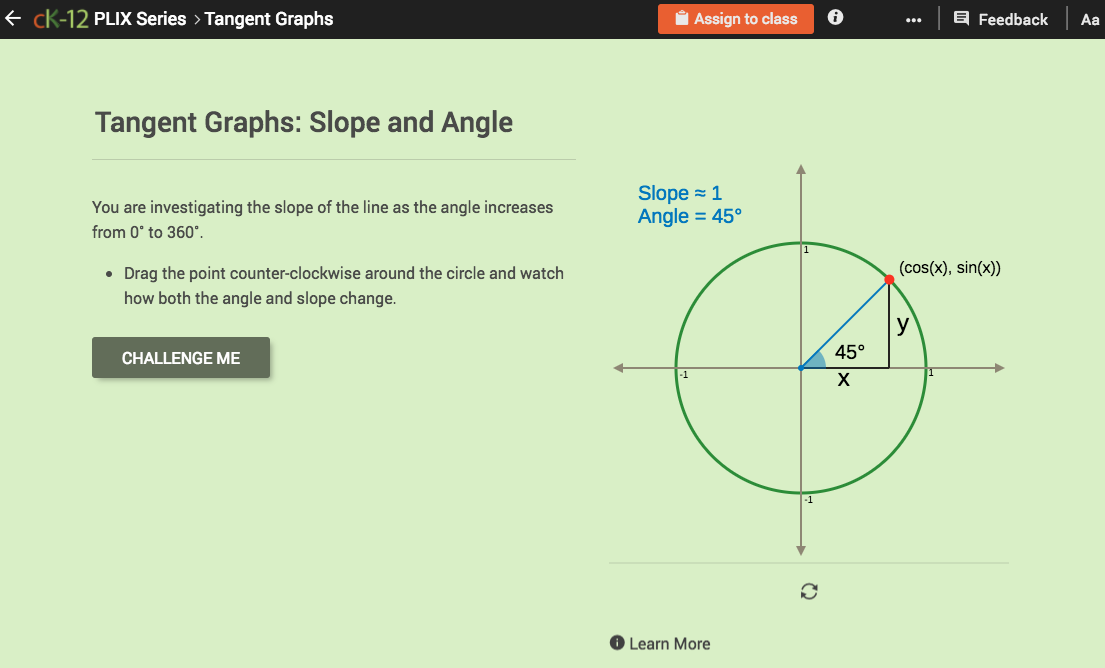
Task: Click the info icon beside Learn More
Action: point(619,643)
